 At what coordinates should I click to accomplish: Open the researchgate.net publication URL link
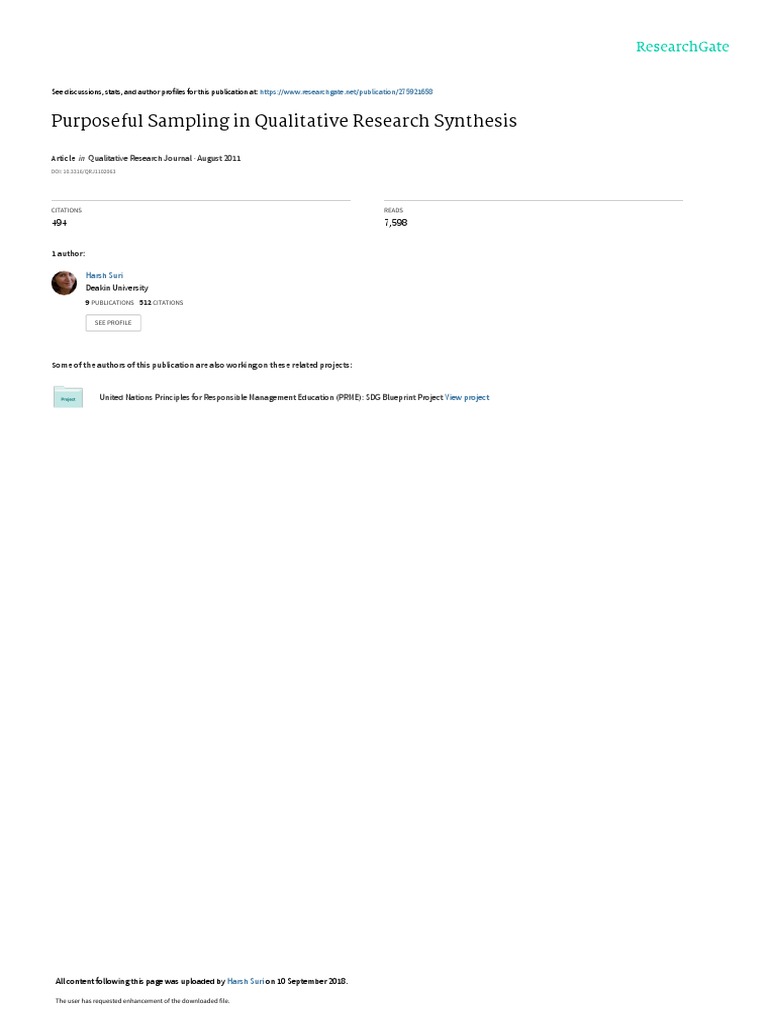[x=346, y=92]
